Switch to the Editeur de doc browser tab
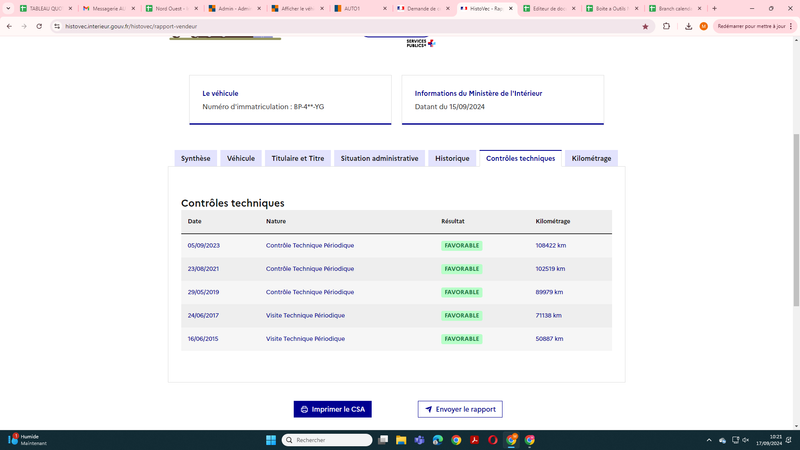Screen dimensions: 800x450 coord(549,8)
